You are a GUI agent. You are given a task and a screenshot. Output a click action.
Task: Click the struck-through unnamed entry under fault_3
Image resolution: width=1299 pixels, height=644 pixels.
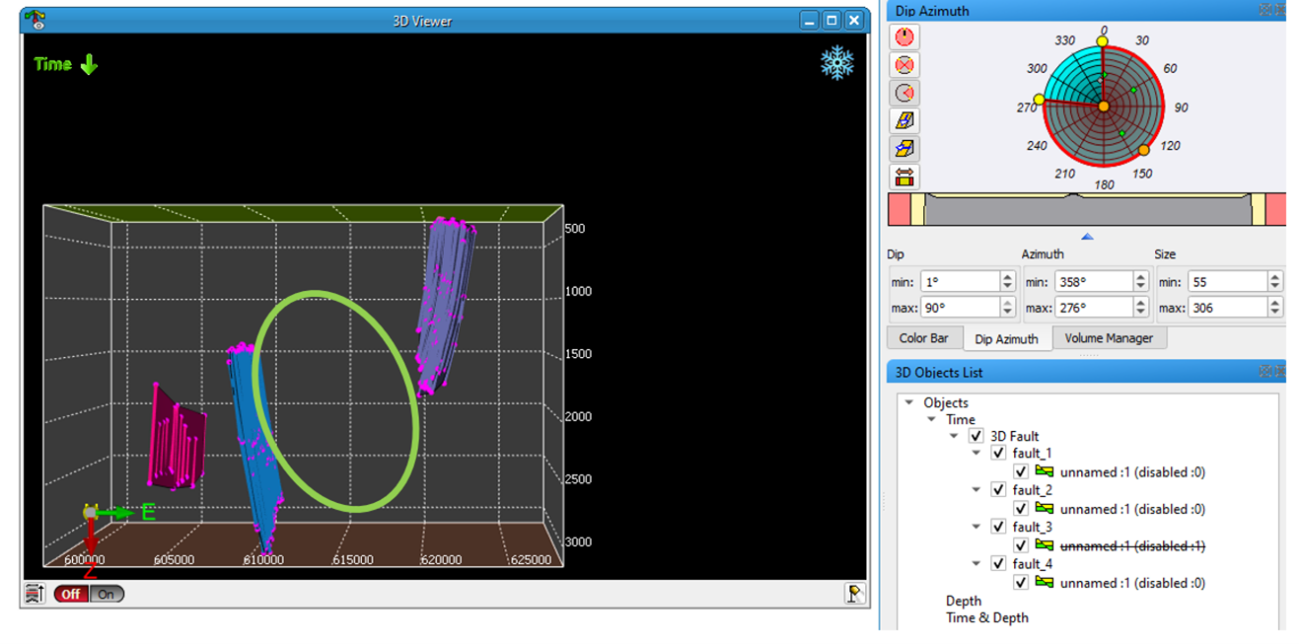pyautogui.click(x=1133, y=546)
